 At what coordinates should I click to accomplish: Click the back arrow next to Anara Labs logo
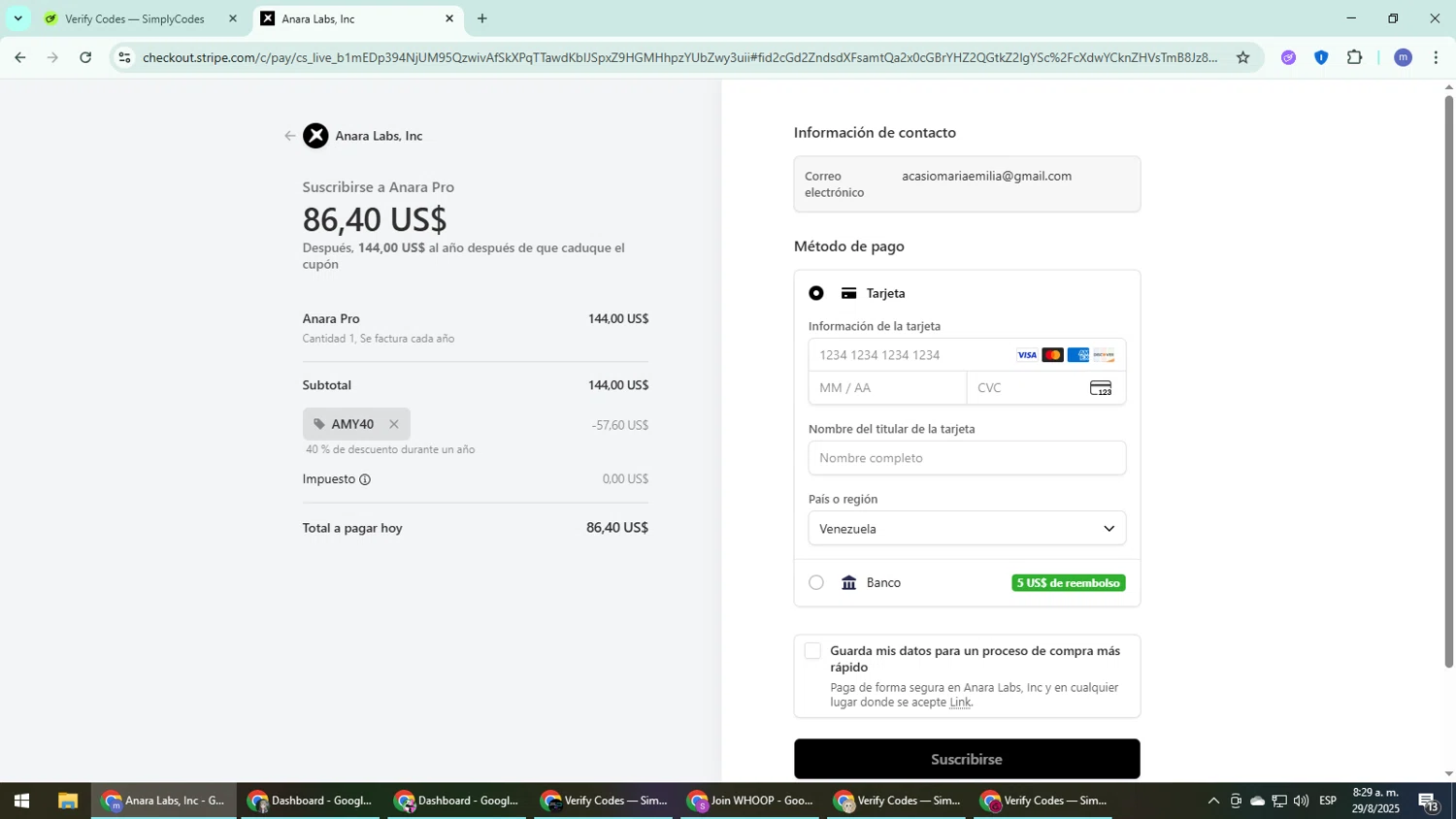(x=289, y=136)
